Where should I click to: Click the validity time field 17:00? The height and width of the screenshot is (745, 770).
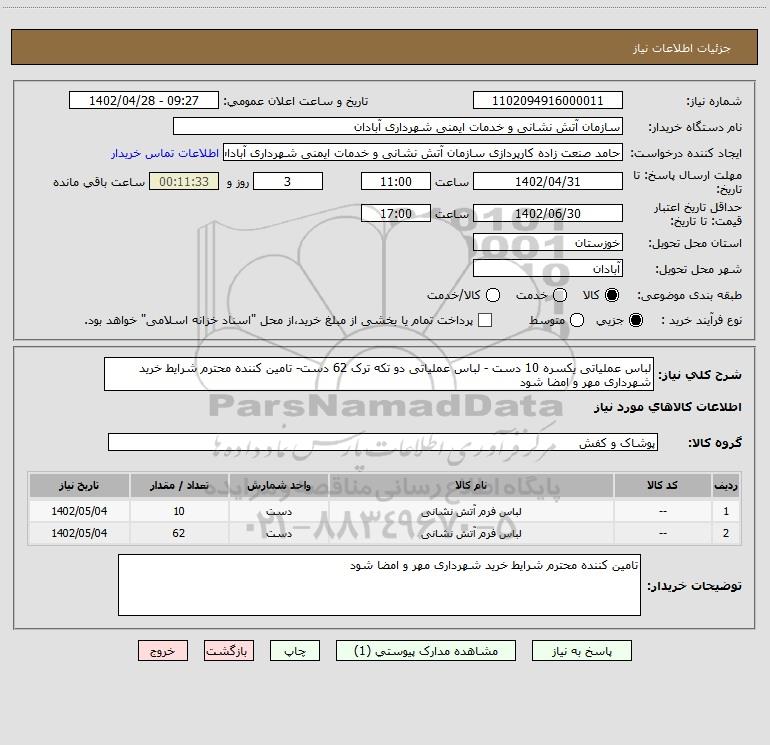point(396,213)
